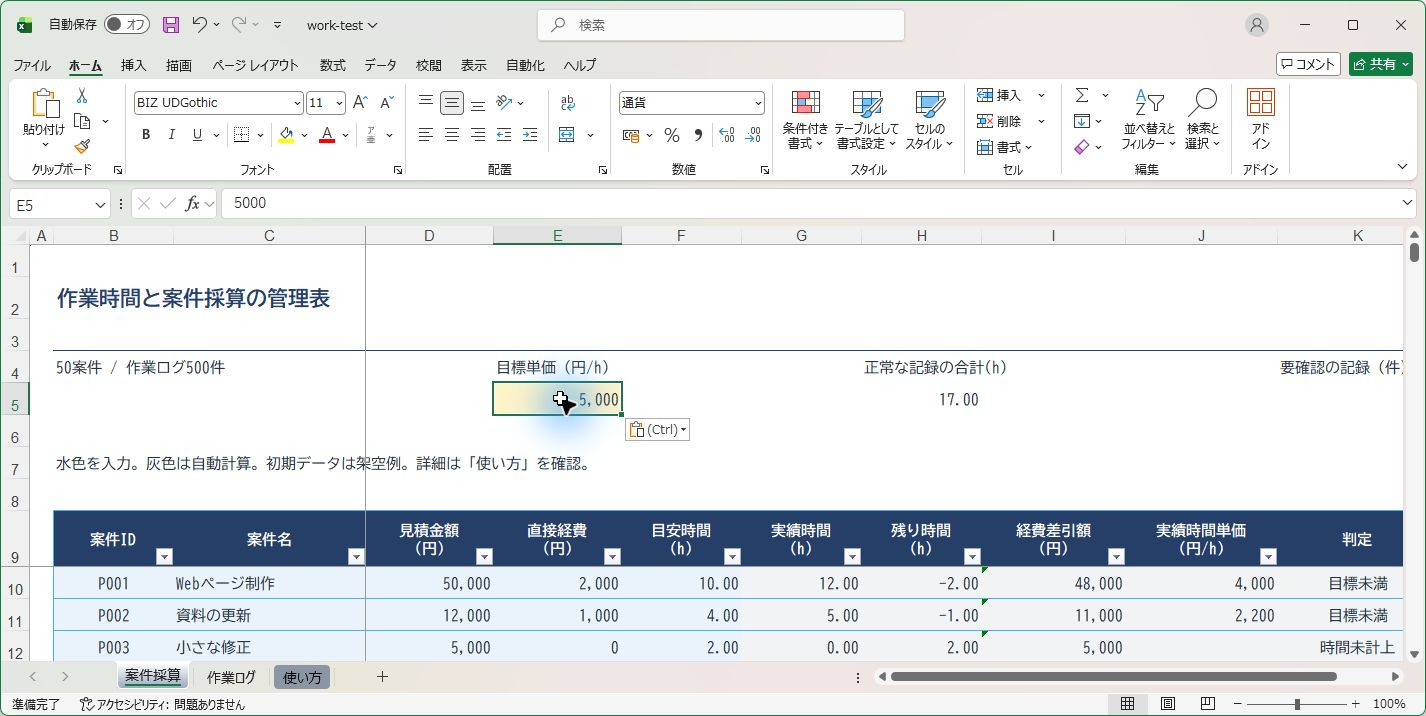Expand the Name Box dropdown
This screenshot has height=716, width=1426.
point(100,204)
